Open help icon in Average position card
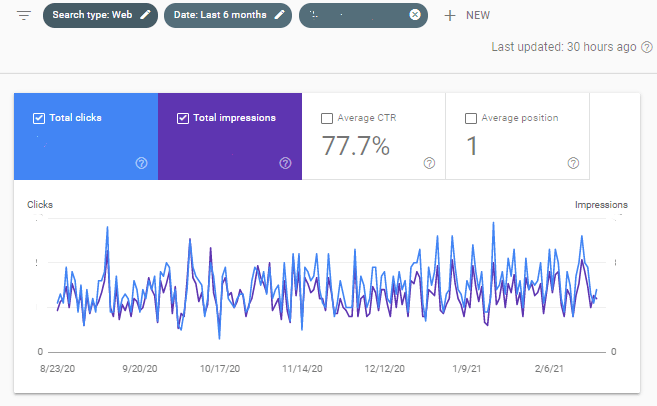Image resolution: width=657 pixels, height=406 pixels. 573,163
